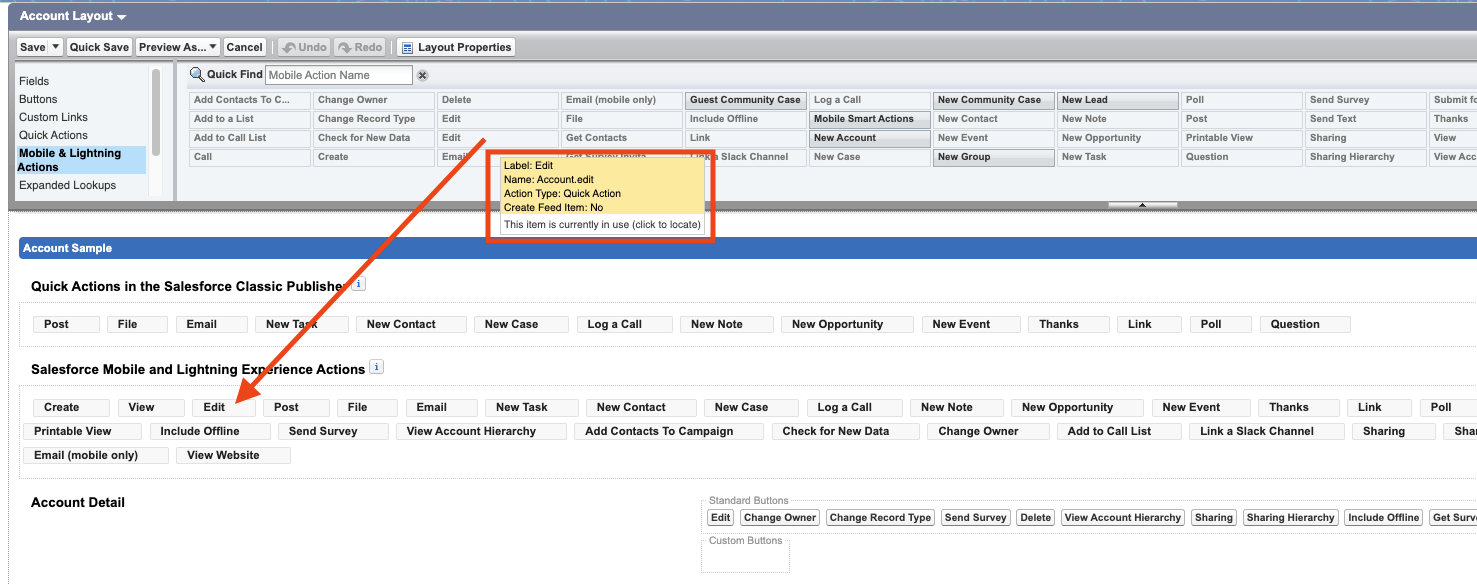Viewport: 1477px width, 584px height.
Task: Select Add Contacts To C... palette item
Action: 250,100
